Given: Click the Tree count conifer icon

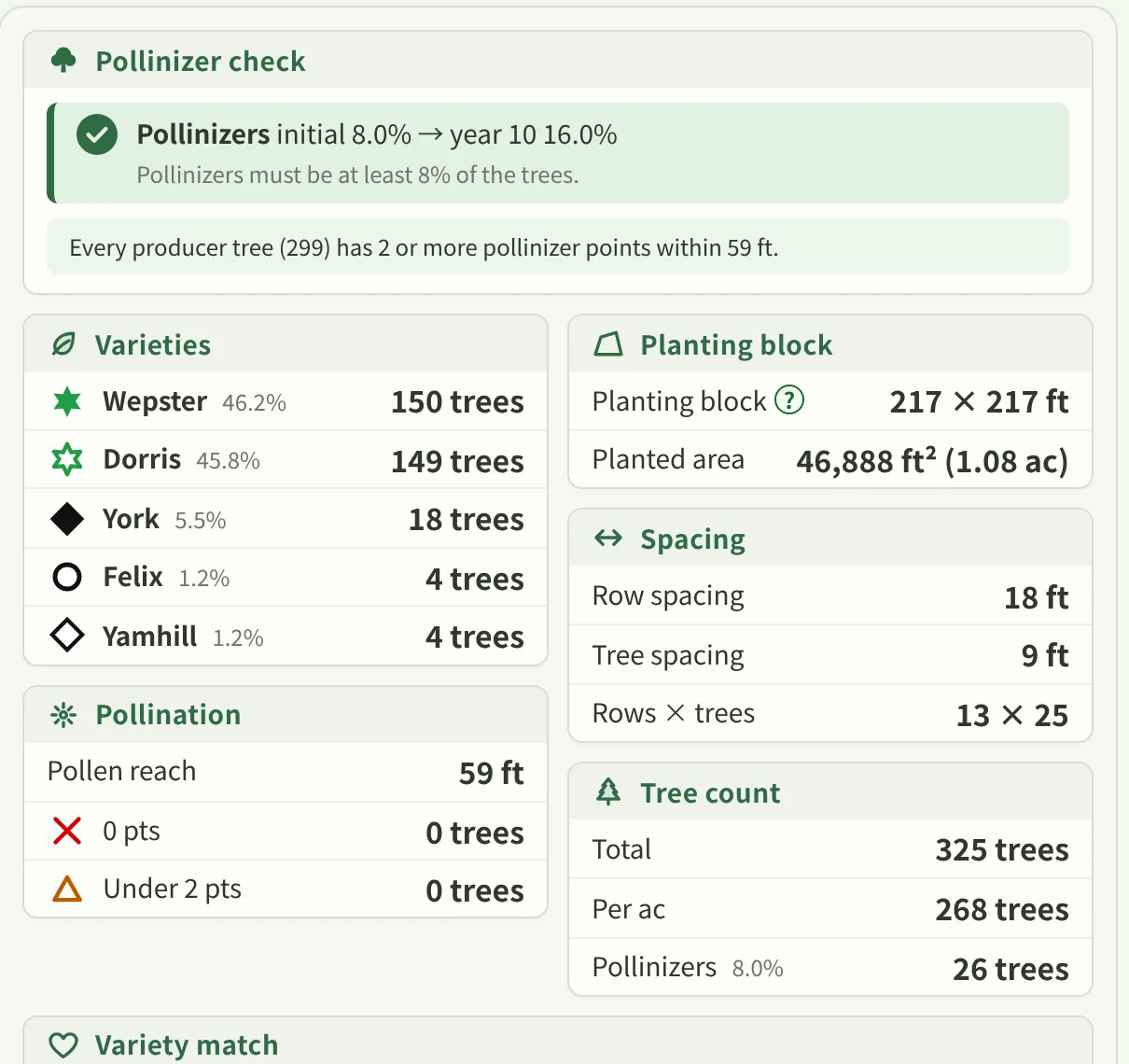Looking at the screenshot, I should [608, 792].
